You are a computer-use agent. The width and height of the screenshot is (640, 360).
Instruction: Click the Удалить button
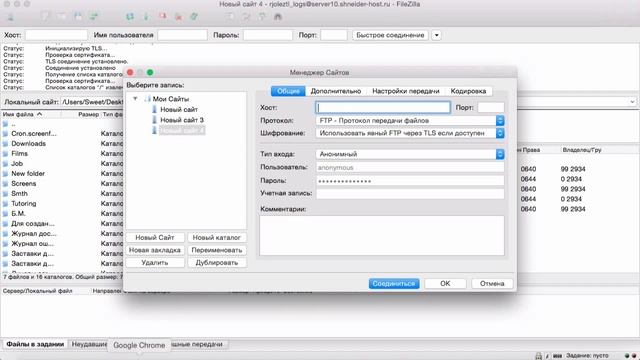click(155, 262)
